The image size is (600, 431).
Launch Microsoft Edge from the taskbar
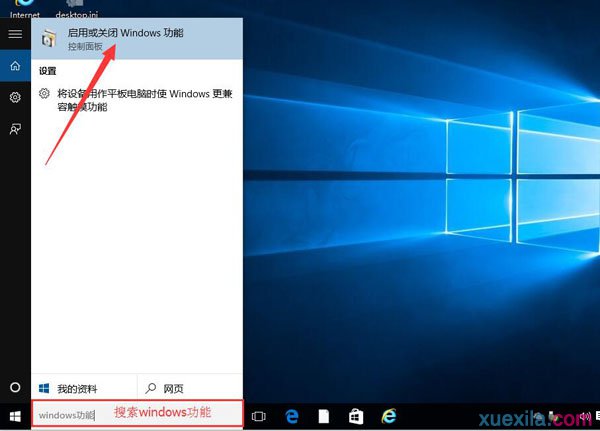click(292, 416)
